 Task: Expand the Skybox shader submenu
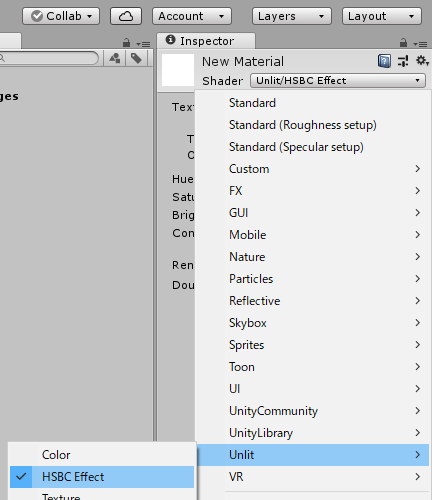[x=312, y=323]
